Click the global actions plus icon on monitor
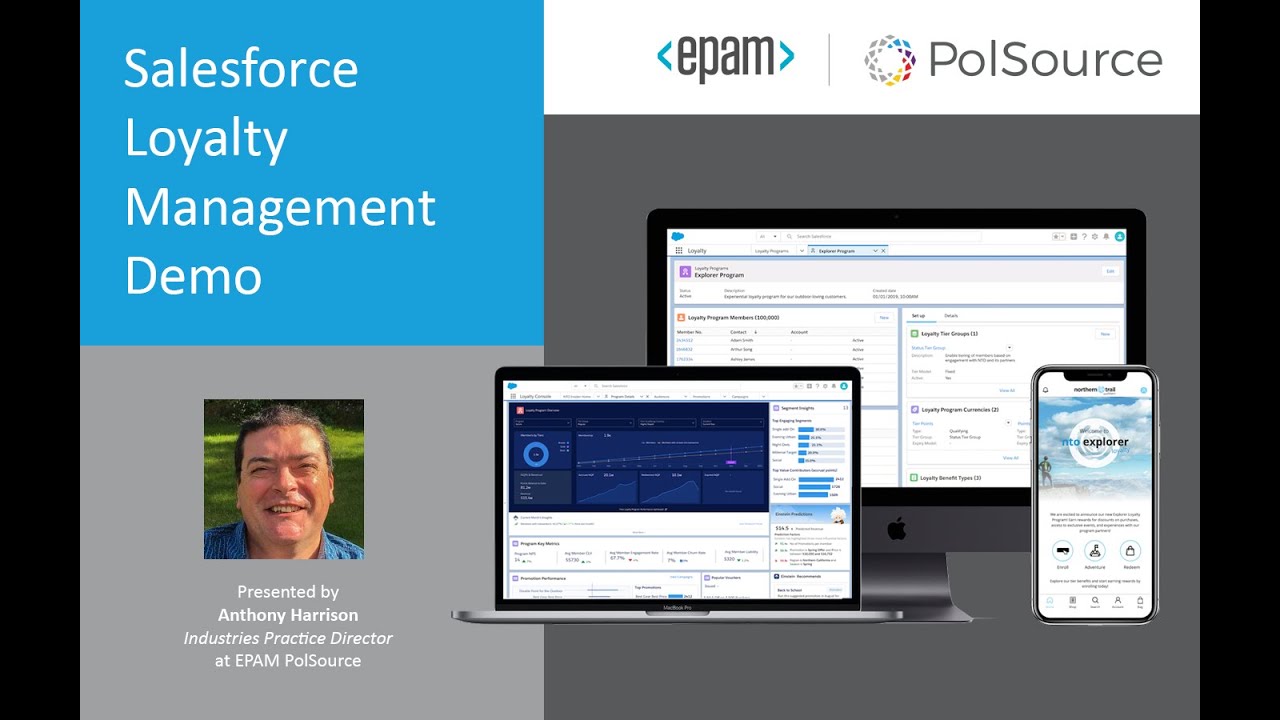Image resolution: width=1280 pixels, height=720 pixels. 1073,237
